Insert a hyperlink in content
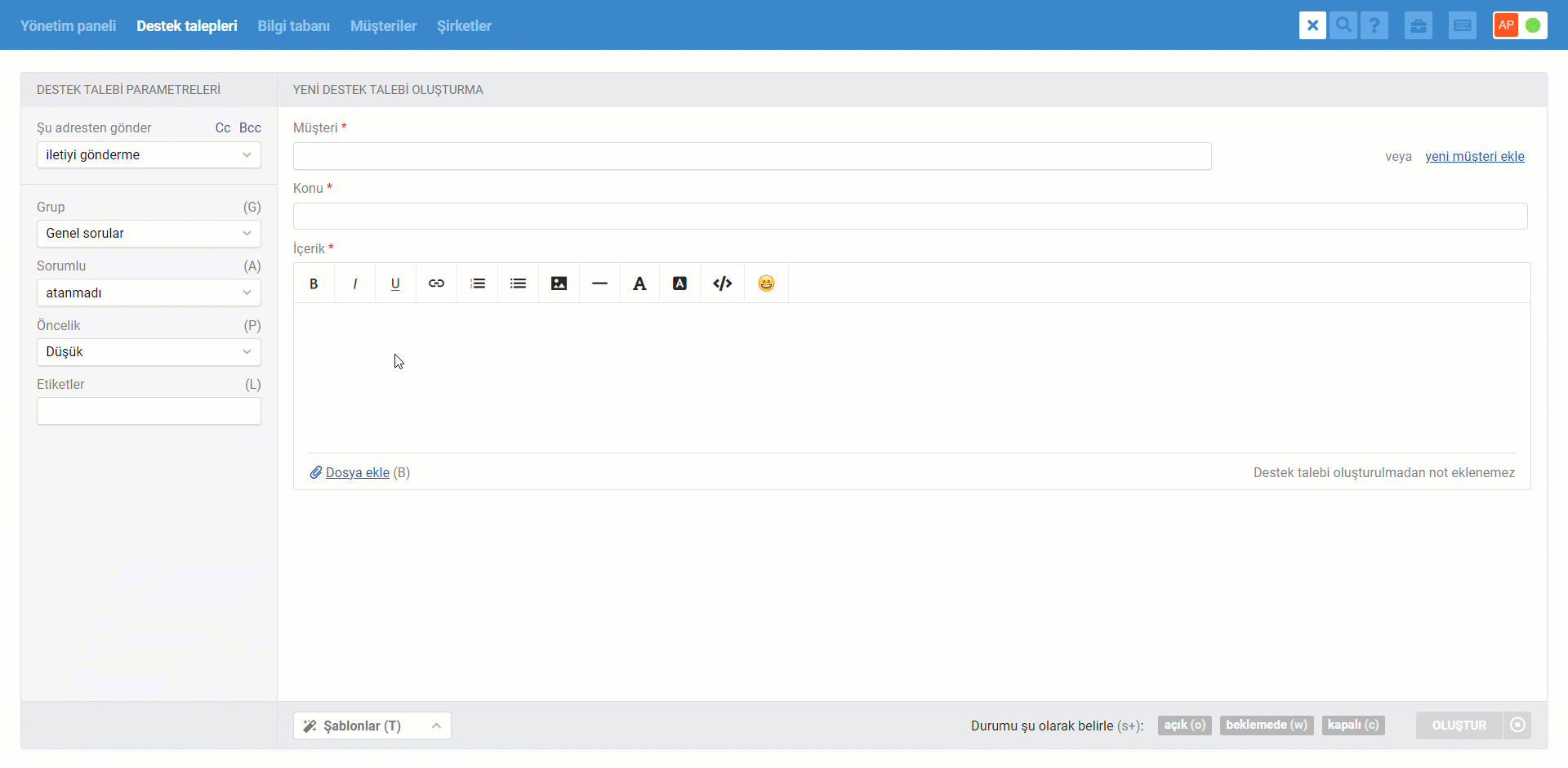 coord(436,284)
